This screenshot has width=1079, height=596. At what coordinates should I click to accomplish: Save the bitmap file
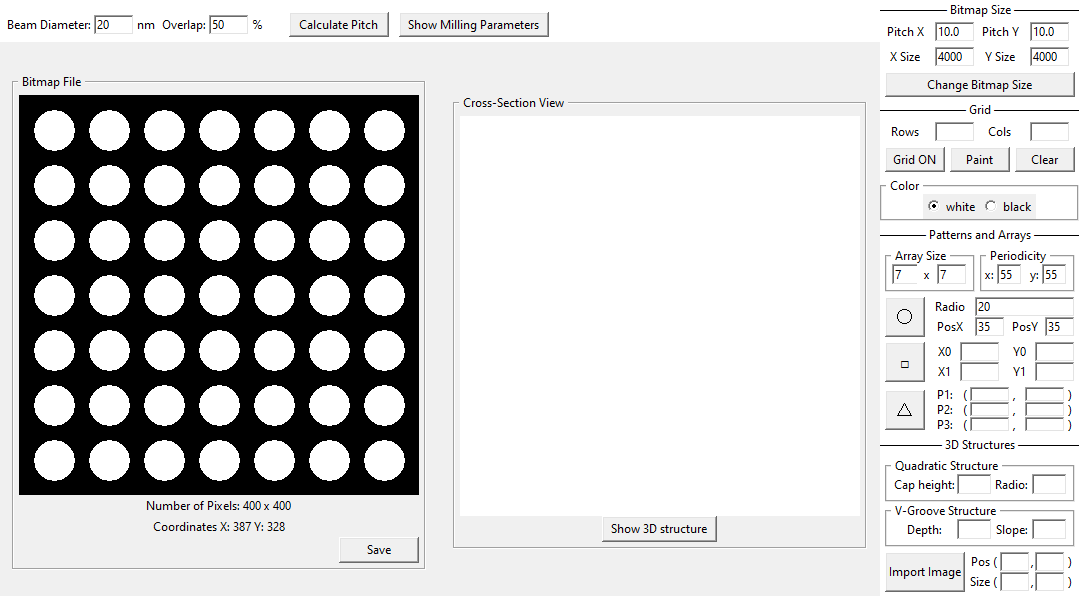(x=378, y=549)
